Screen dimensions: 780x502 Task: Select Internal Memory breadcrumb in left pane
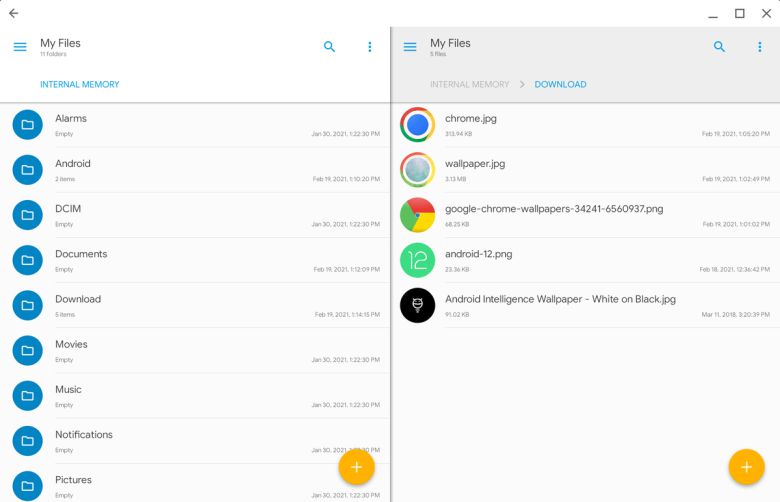[x=79, y=85]
